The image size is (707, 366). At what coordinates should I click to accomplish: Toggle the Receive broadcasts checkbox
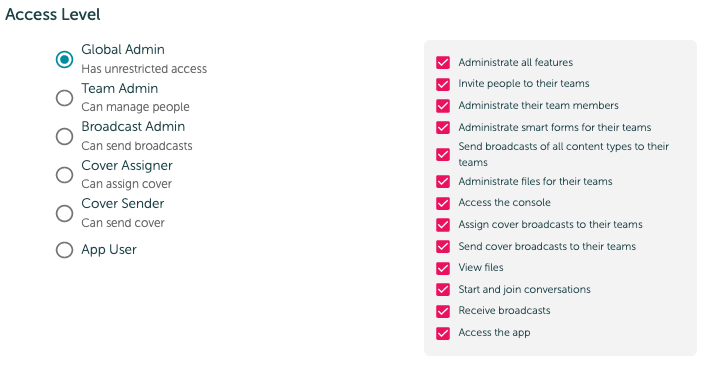[443, 311]
